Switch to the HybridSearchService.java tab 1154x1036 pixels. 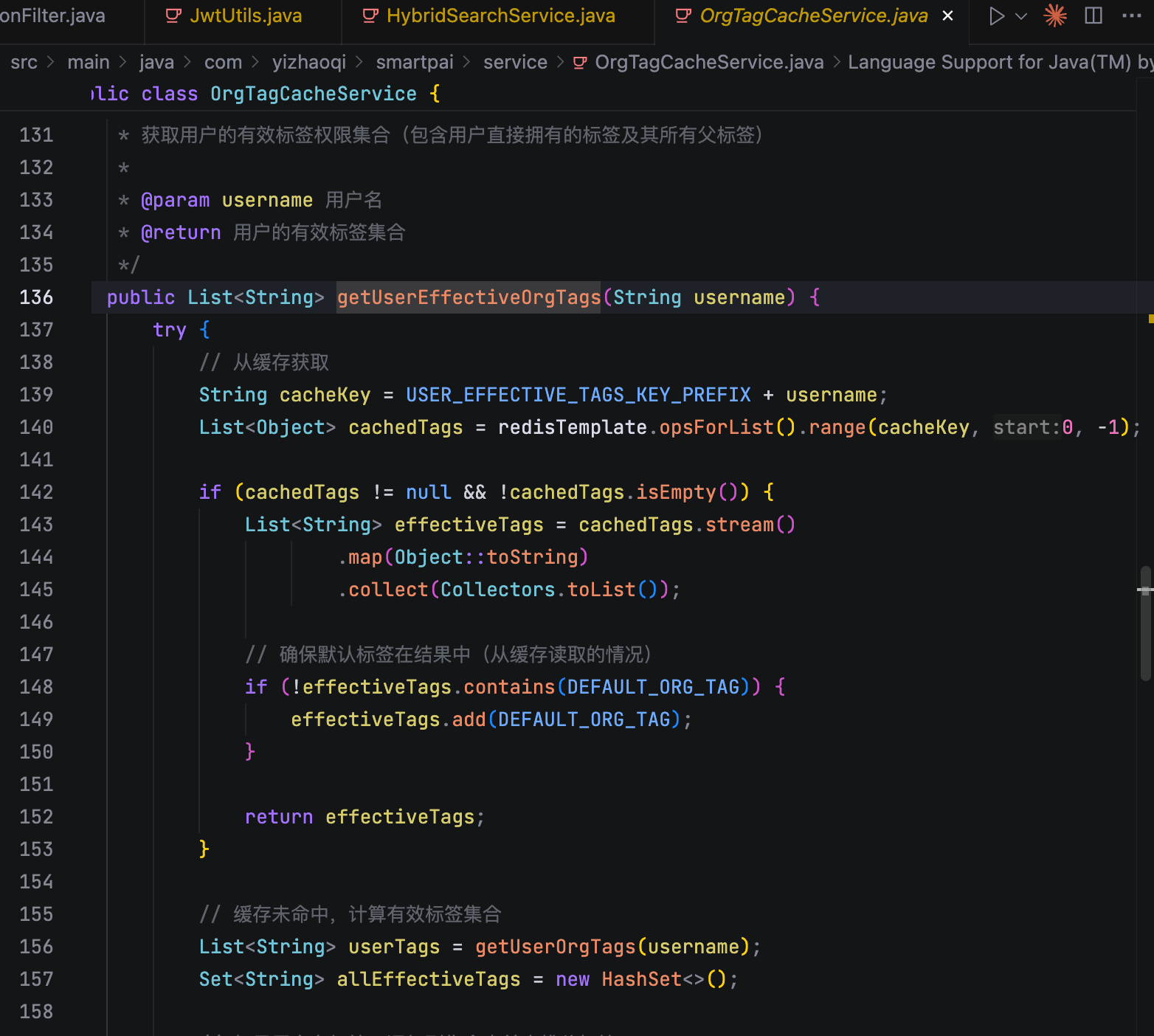498,15
